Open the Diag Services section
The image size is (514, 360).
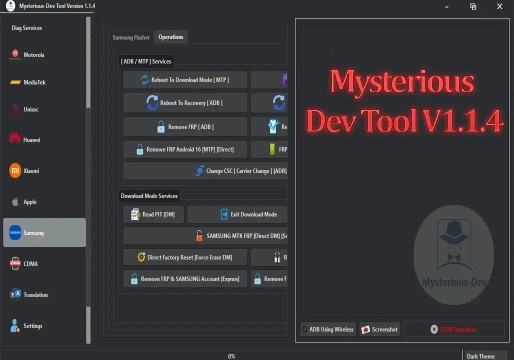click(27, 28)
